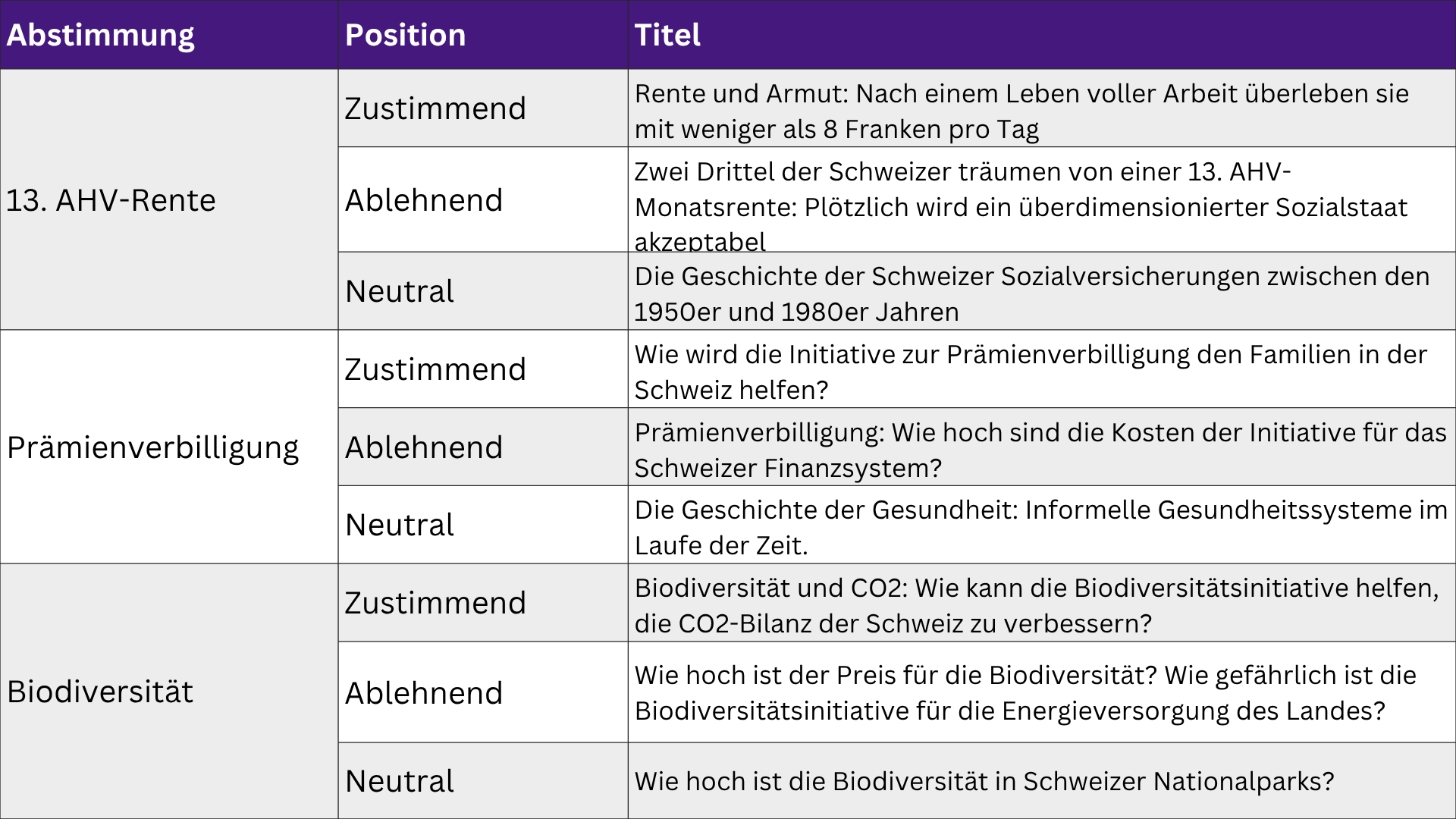The height and width of the screenshot is (819, 1456).
Task: Select the Schweizer Sozialversicherungen history title
Action: click(1032, 294)
